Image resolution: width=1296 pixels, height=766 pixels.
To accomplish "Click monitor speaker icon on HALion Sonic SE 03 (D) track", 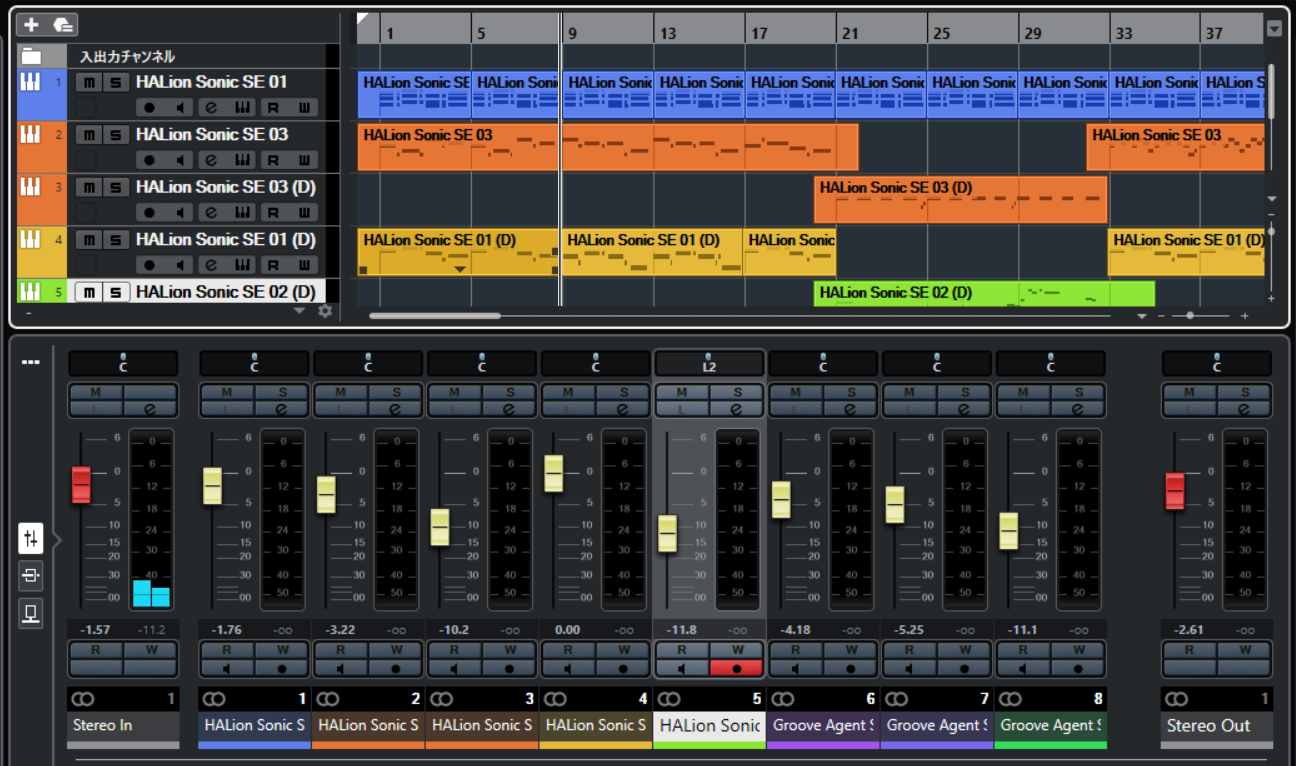I will click(180, 212).
